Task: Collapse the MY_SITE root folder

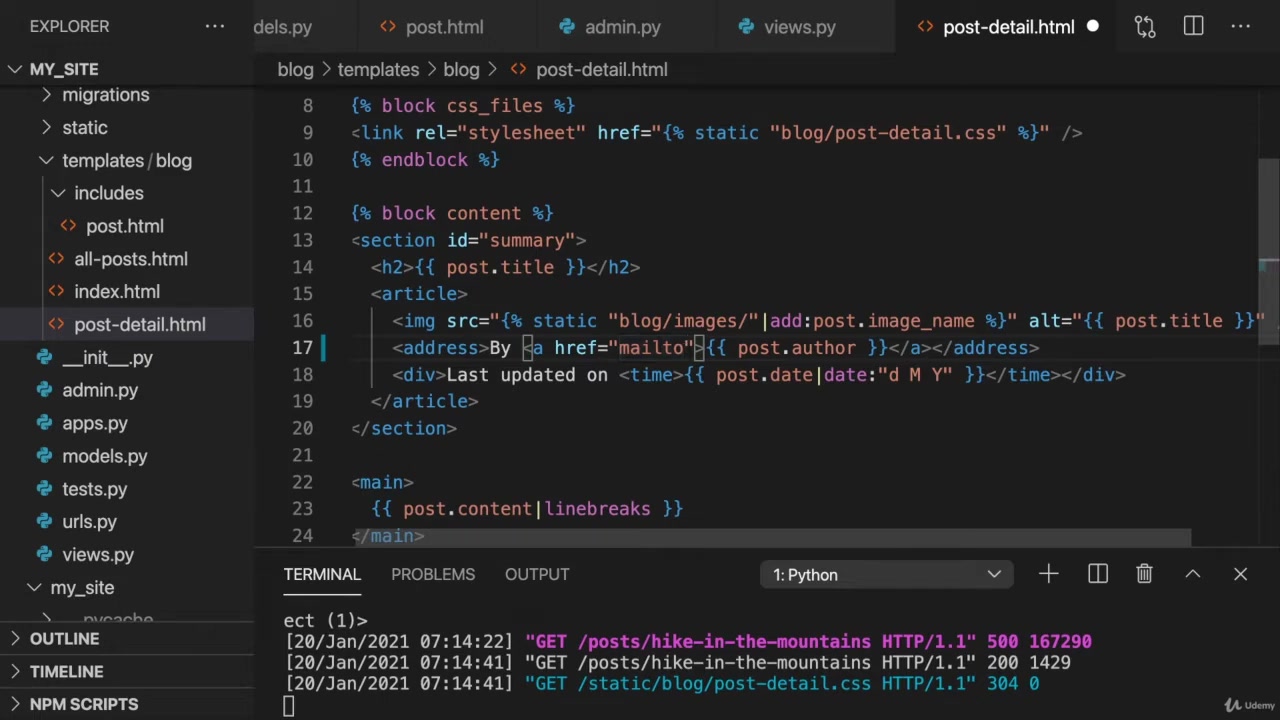Action: (16, 69)
